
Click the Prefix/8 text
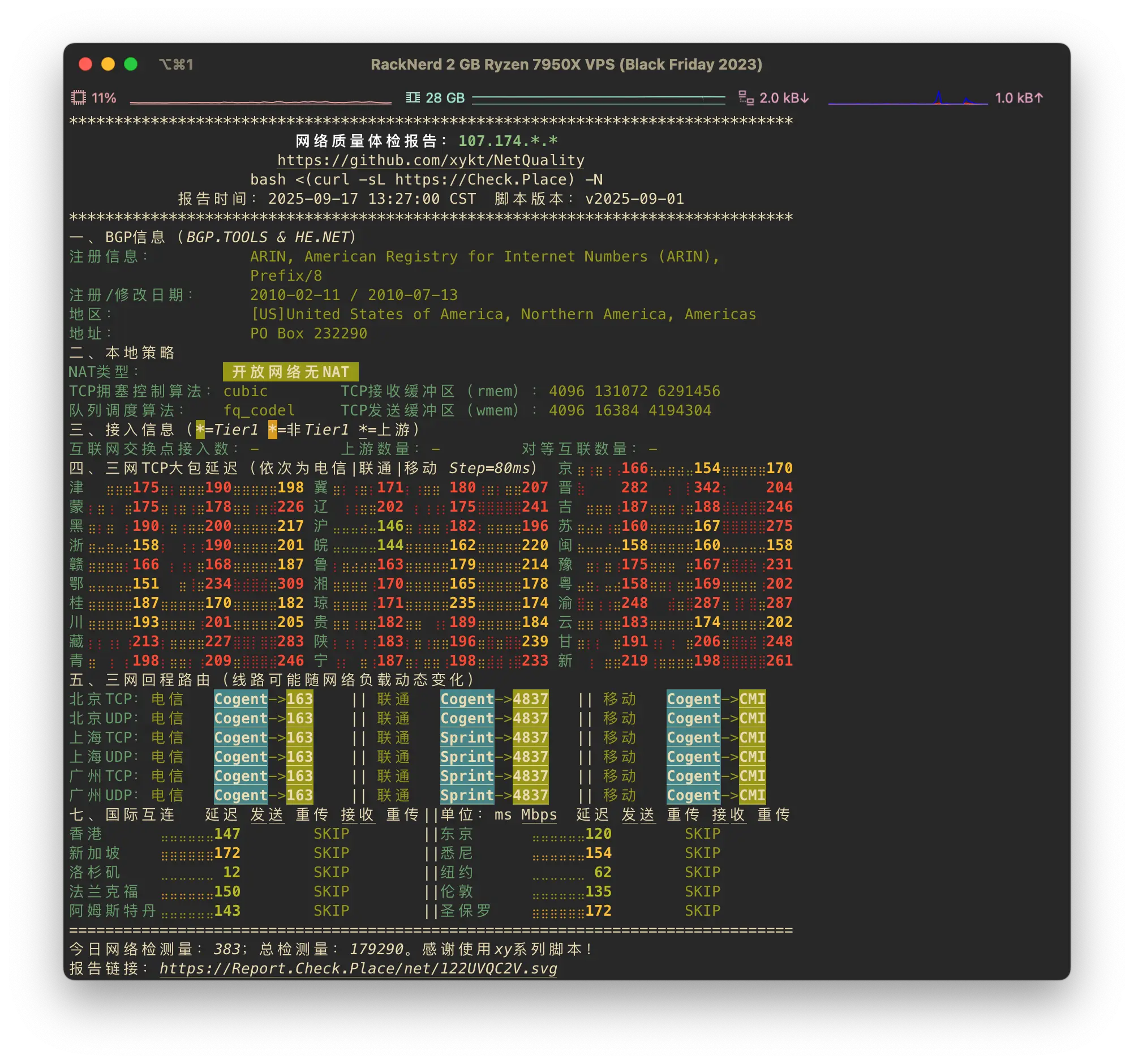(286, 276)
